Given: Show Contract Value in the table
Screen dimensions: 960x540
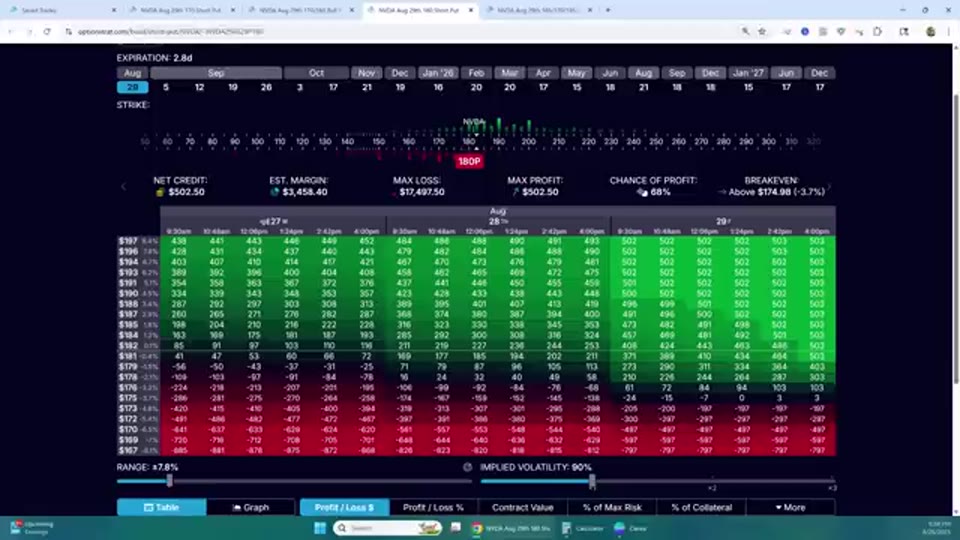Looking at the screenshot, I should click(x=522, y=507).
